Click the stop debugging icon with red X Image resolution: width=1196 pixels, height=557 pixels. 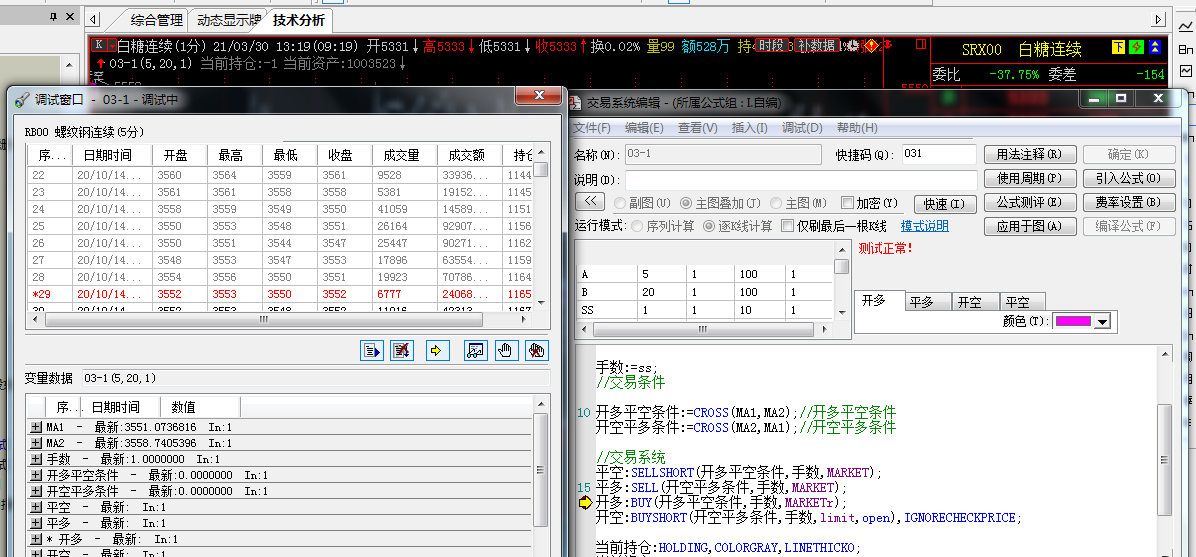(403, 350)
